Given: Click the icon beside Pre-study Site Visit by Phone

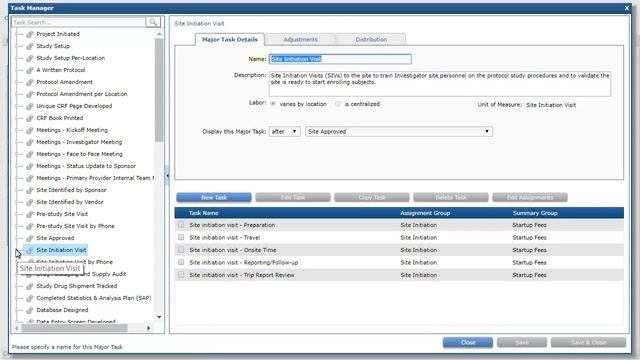Looking at the screenshot, I should [29, 226].
